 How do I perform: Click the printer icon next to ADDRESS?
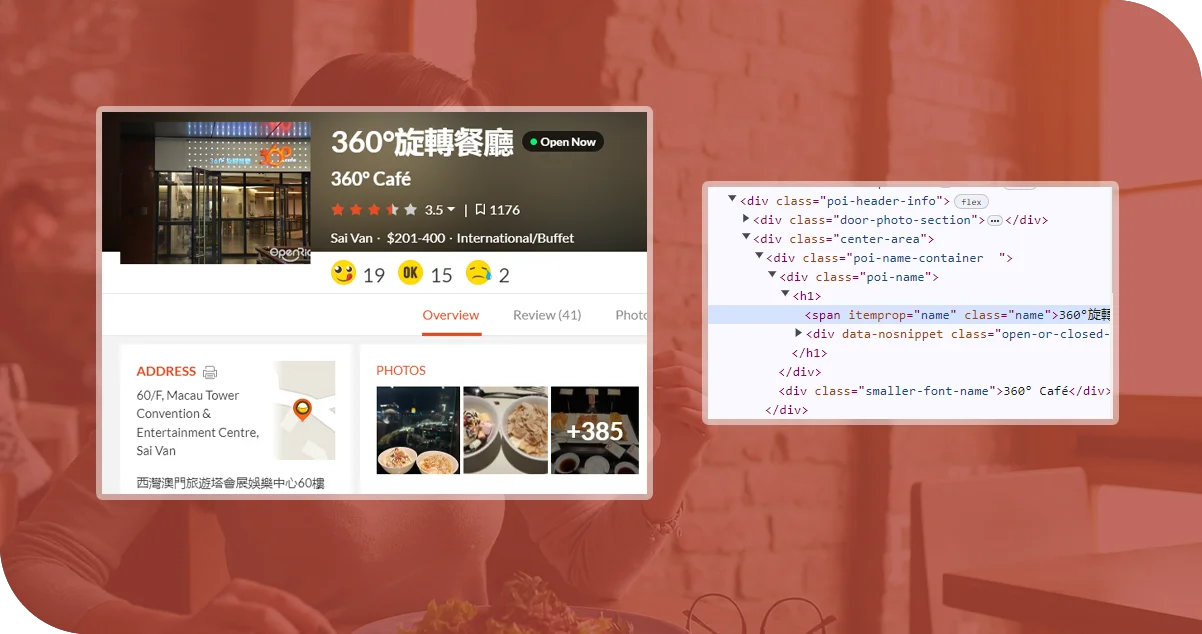[210, 372]
